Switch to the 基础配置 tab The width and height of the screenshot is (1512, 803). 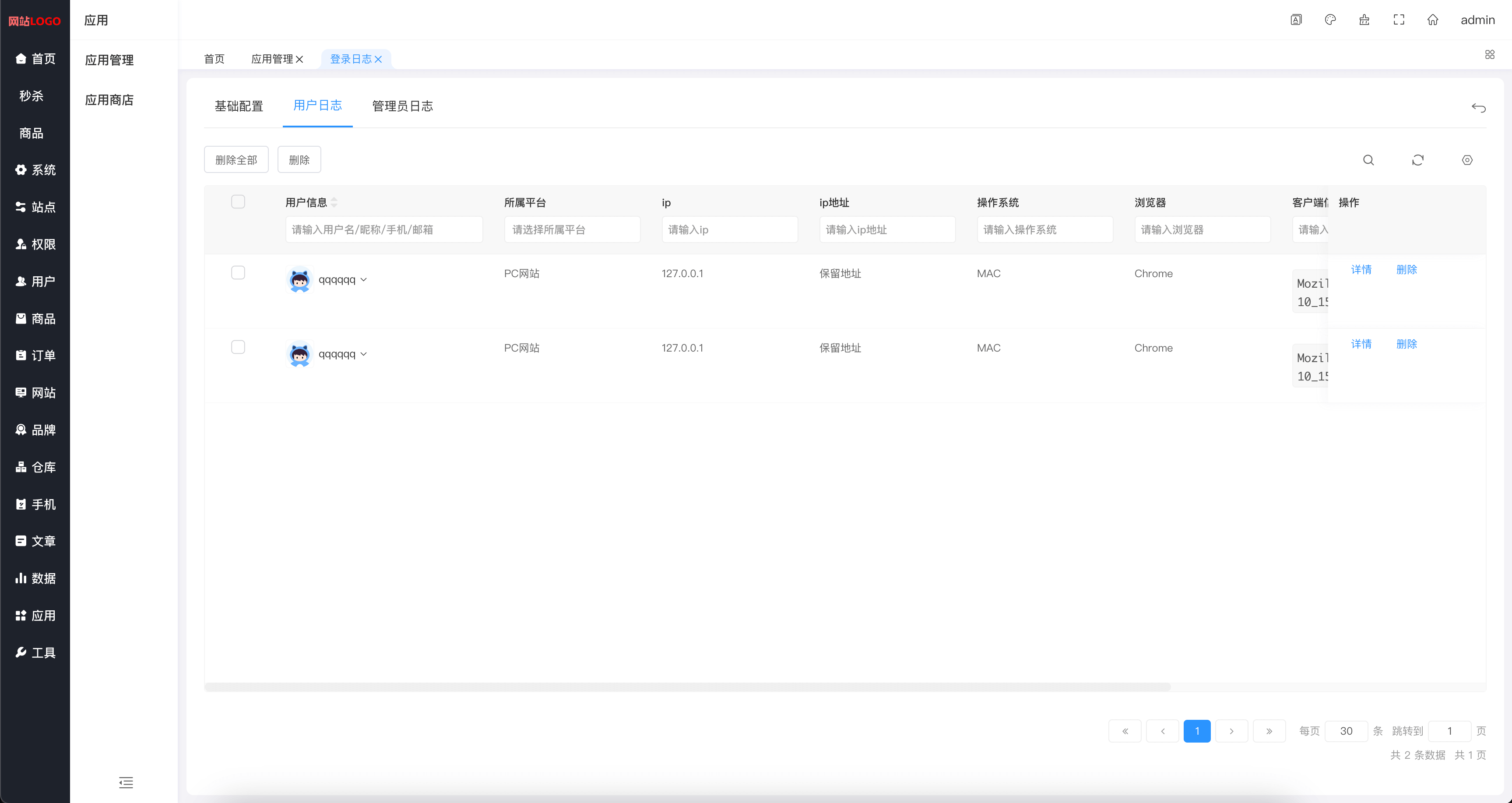click(x=238, y=106)
